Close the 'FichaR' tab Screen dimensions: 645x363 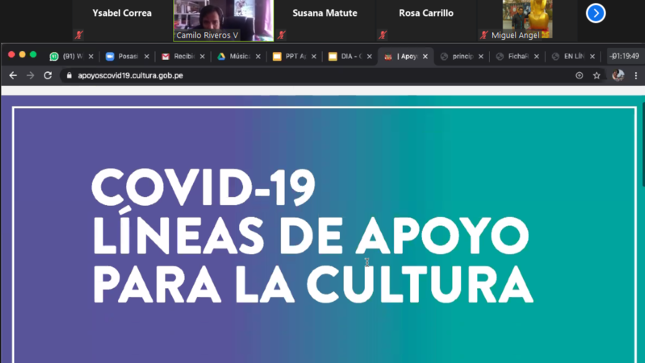pos(536,56)
